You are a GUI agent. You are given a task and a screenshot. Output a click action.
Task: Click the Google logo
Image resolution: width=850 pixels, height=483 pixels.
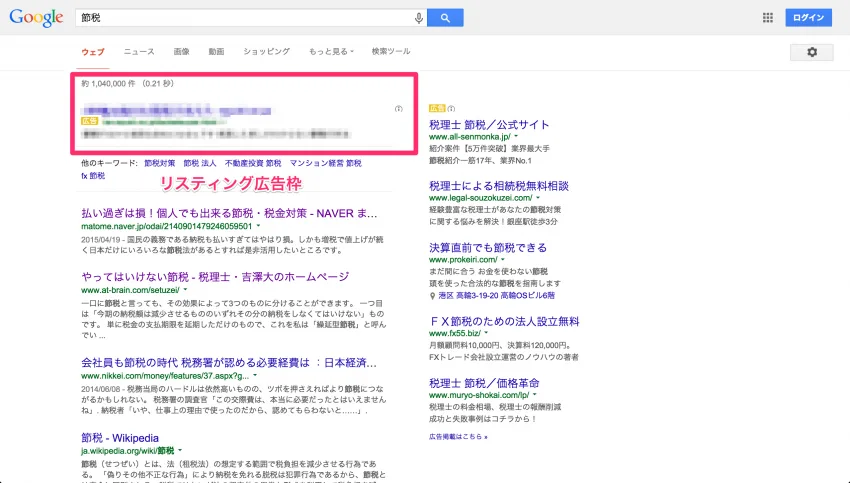[x=36, y=17]
